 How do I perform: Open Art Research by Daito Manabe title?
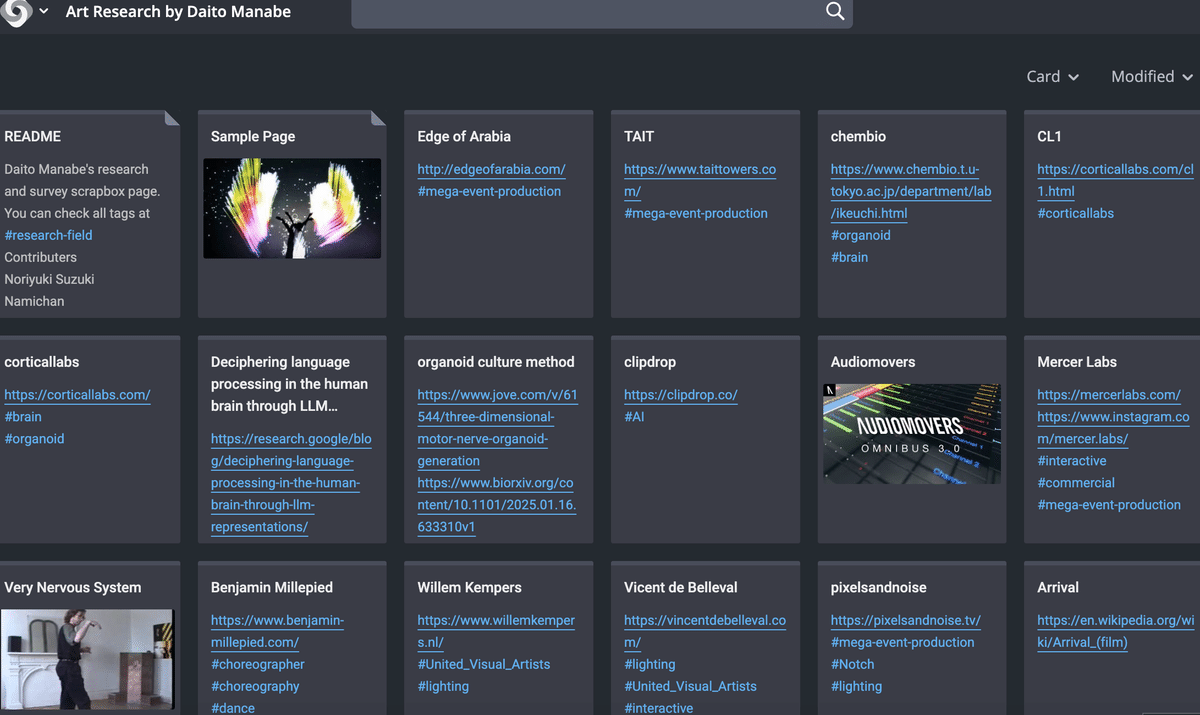(x=178, y=12)
